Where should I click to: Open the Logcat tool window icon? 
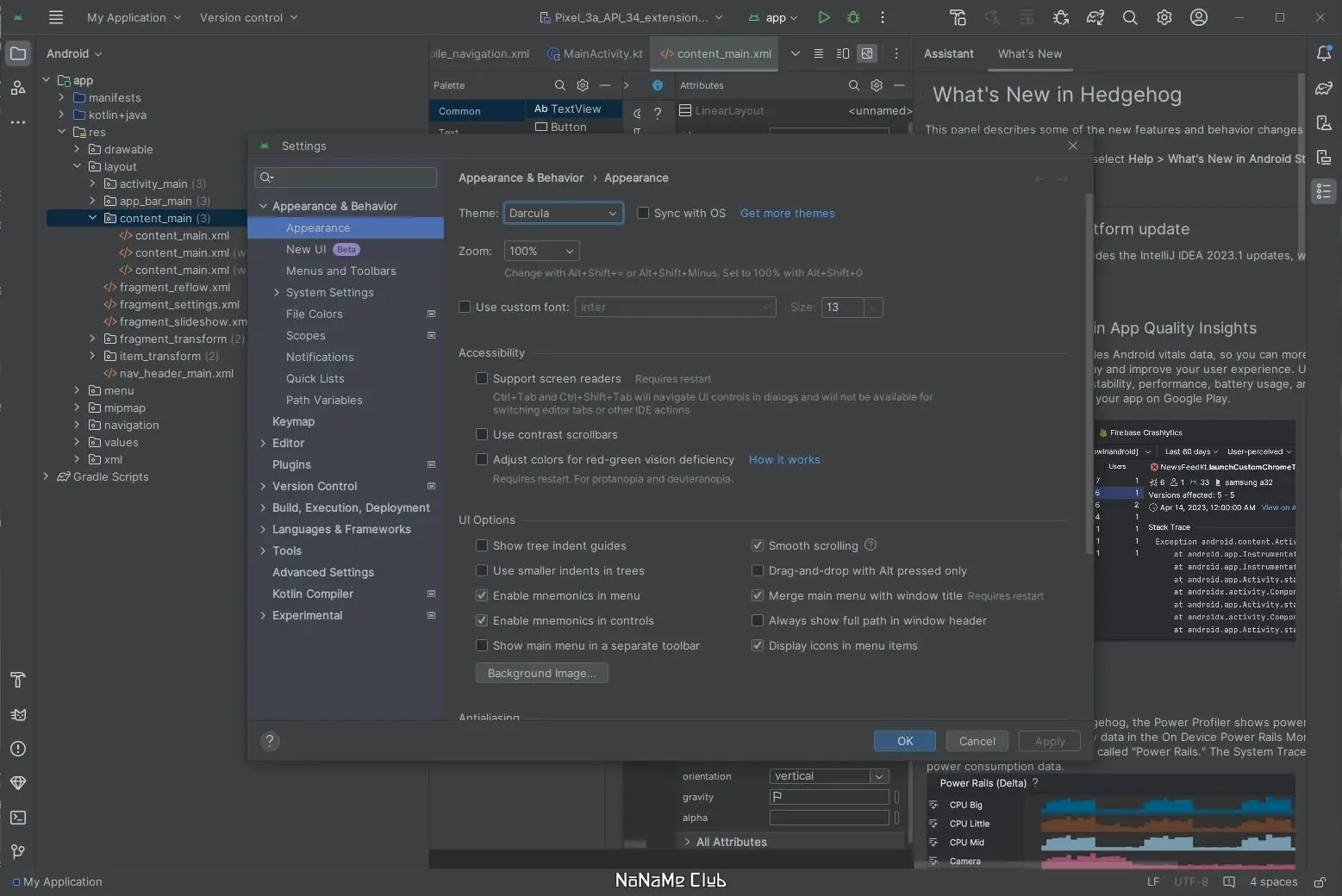pyautogui.click(x=17, y=714)
